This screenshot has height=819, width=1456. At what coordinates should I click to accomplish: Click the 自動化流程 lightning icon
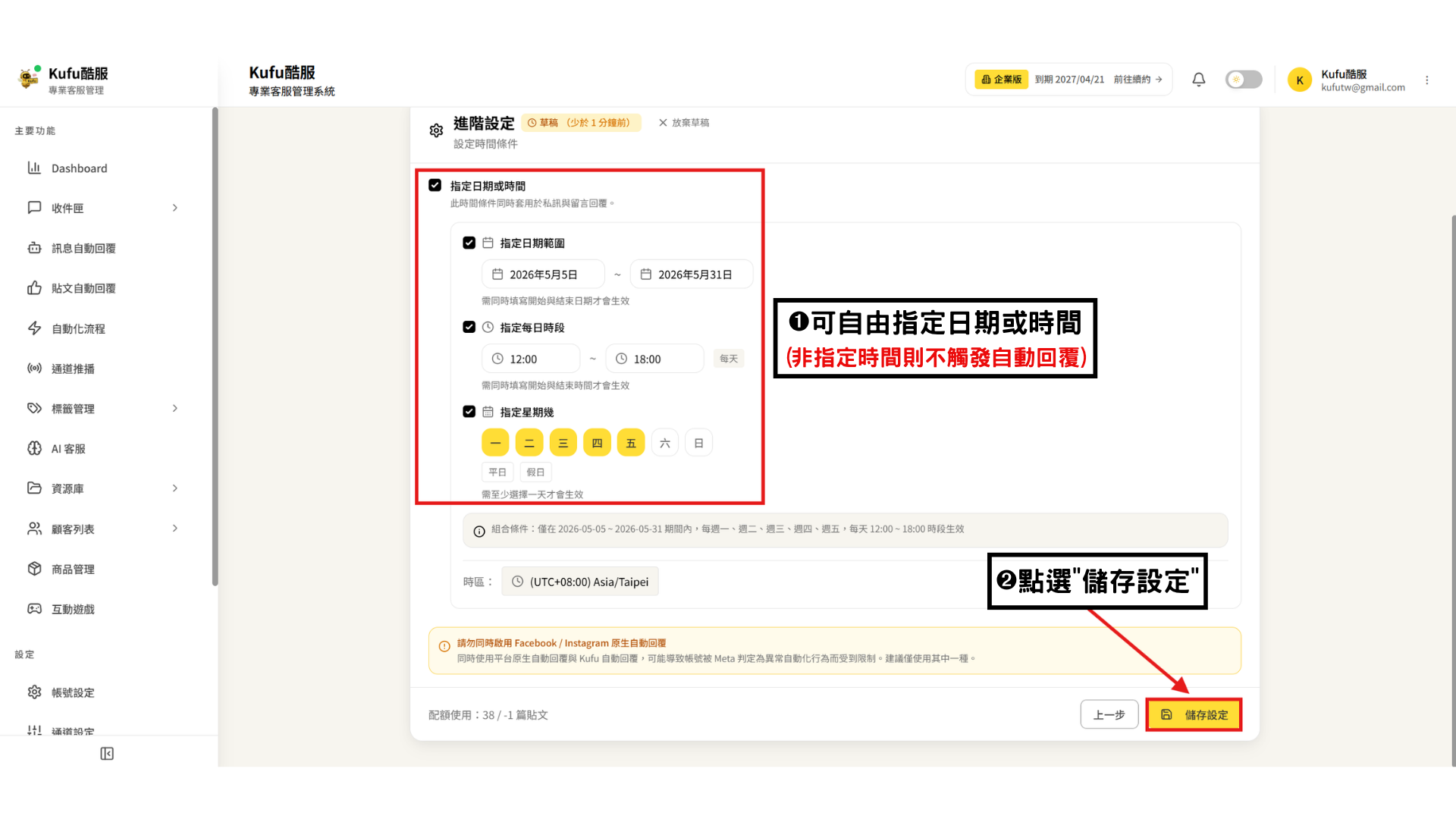click(34, 328)
